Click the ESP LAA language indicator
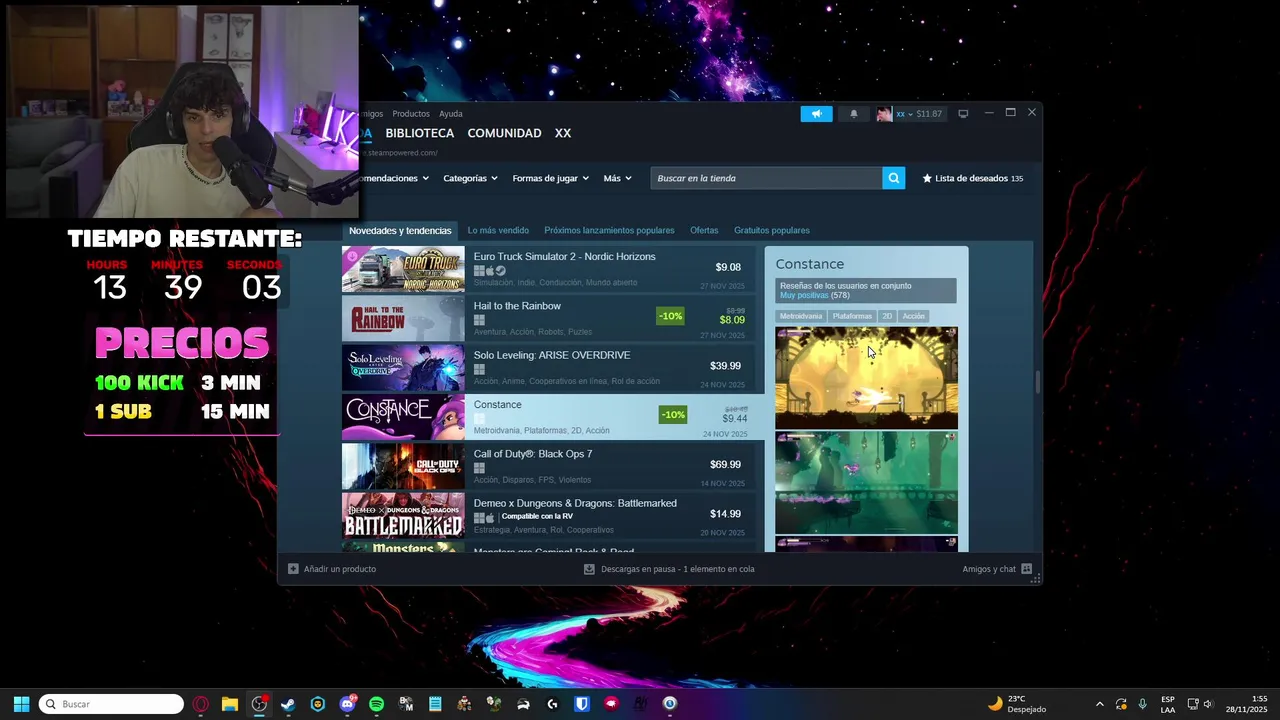 1168,704
